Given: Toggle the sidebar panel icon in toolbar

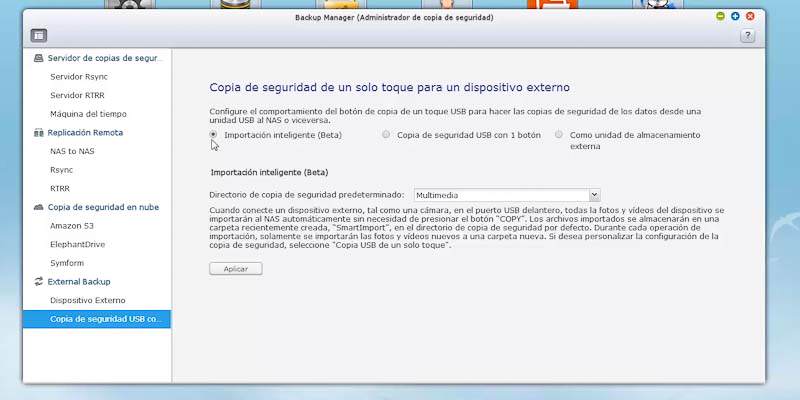Looking at the screenshot, I should pyautogui.click(x=39, y=35).
